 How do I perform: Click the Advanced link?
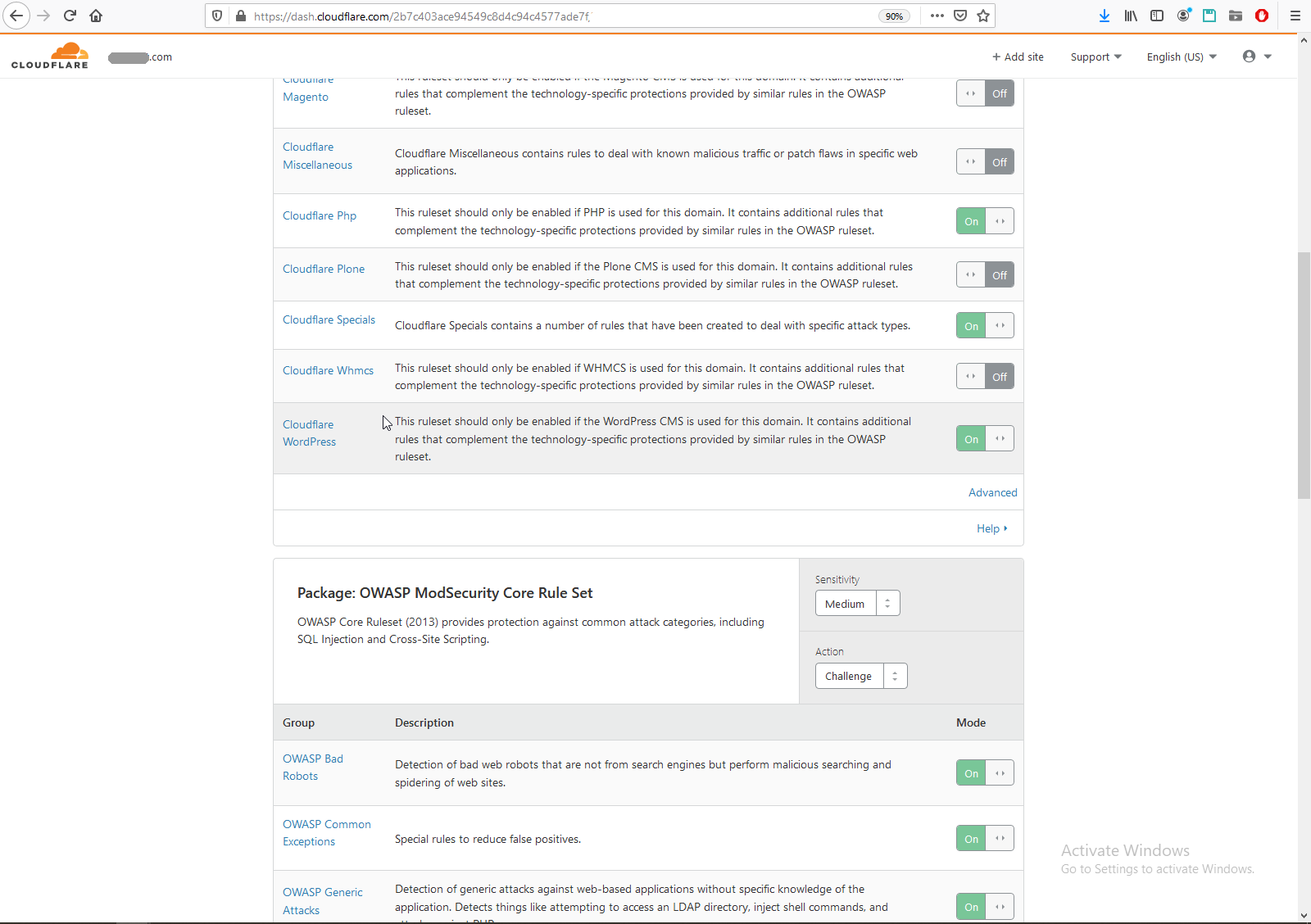click(993, 492)
